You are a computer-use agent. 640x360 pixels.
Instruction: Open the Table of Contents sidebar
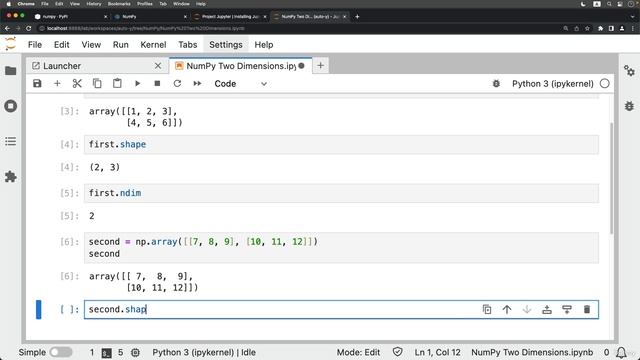pyautogui.click(x=11, y=142)
